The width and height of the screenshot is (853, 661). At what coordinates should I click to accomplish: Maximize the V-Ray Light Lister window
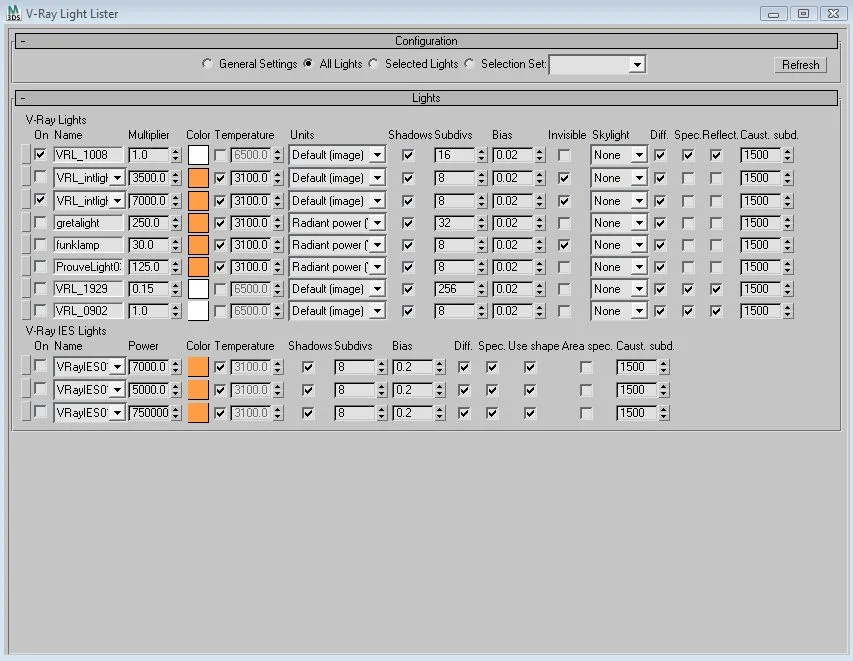[803, 14]
